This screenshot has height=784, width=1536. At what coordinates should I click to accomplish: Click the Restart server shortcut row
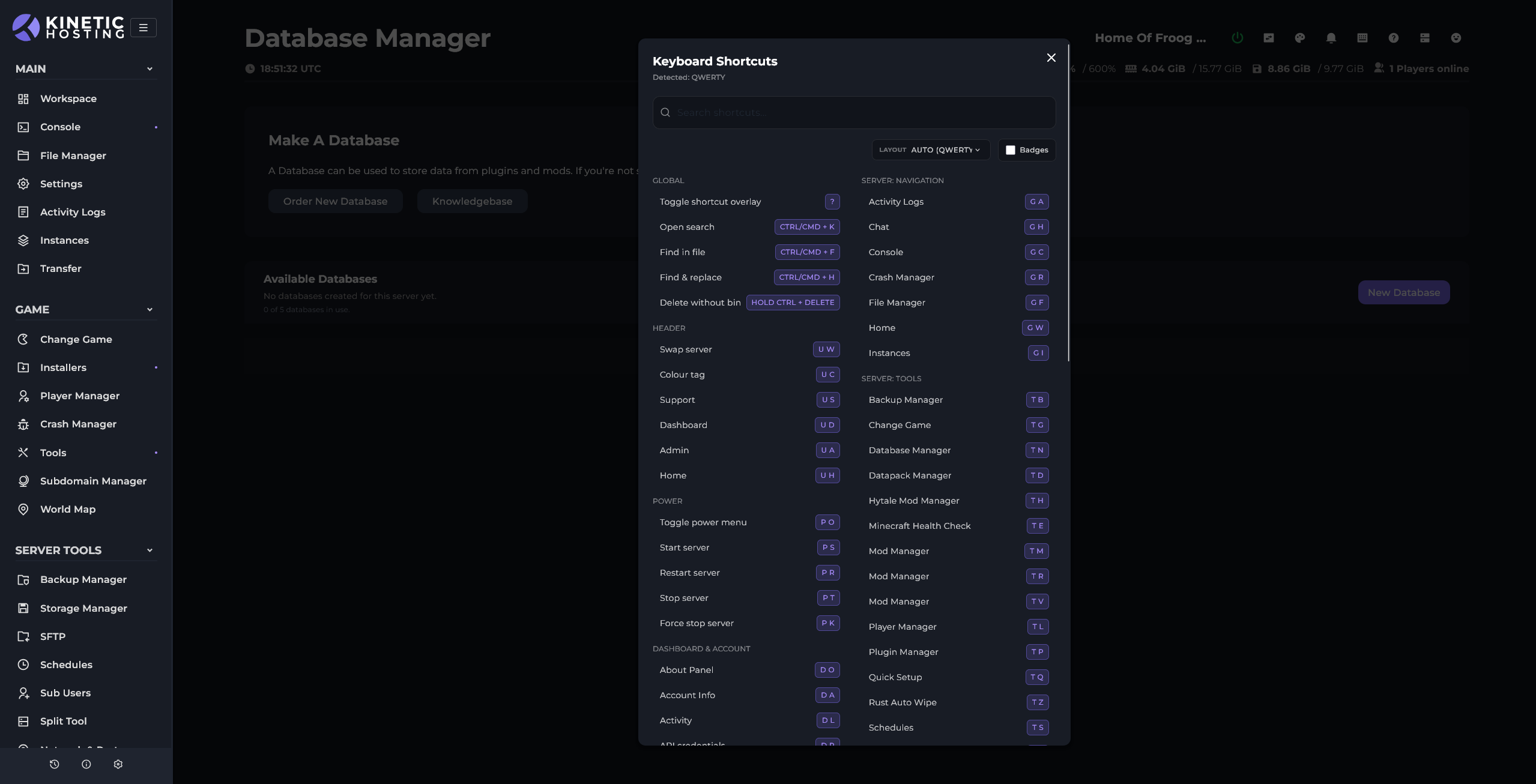point(749,573)
